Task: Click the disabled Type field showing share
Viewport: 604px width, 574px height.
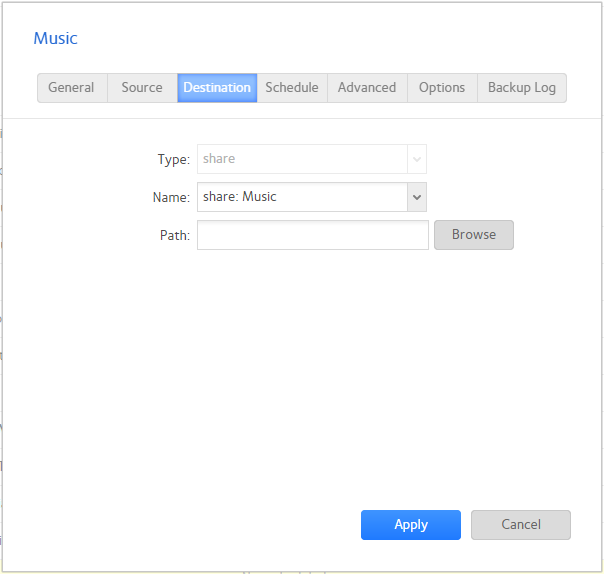Action: [x=301, y=159]
